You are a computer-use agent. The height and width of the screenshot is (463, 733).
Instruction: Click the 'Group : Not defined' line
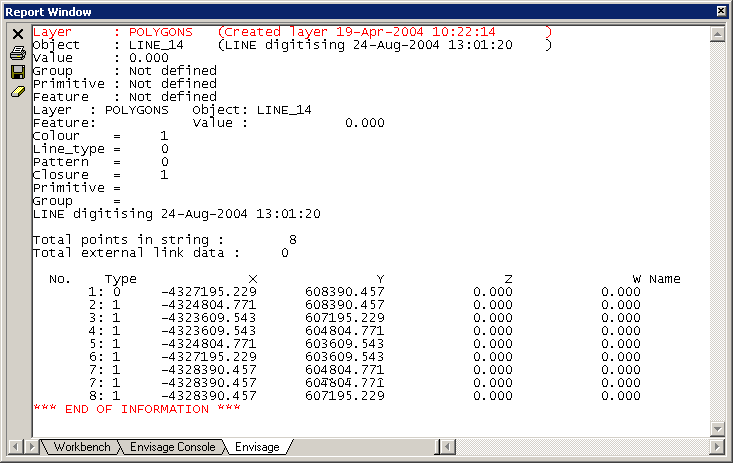pos(125,71)
